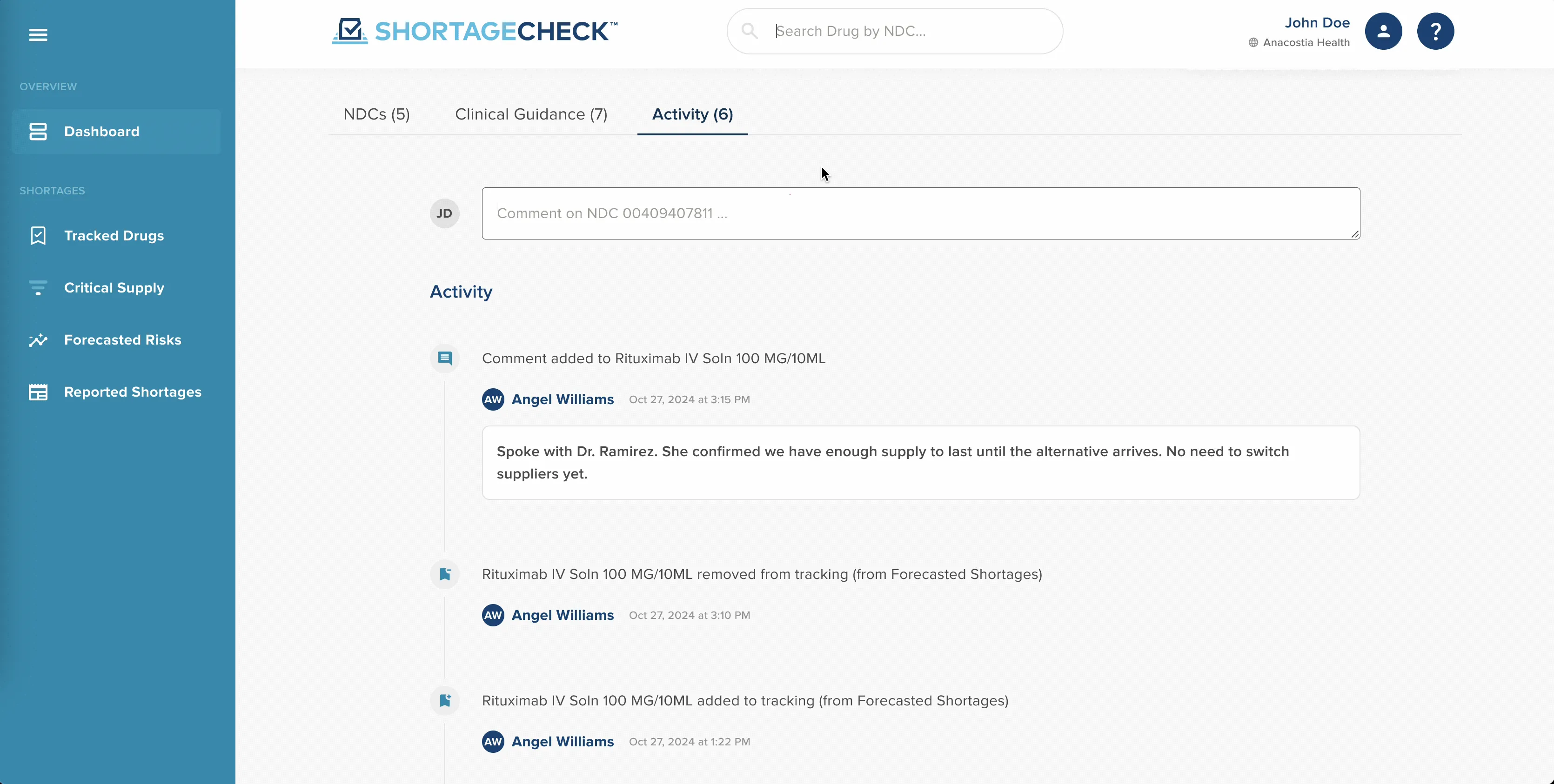This screenshot has width=1554, height=784.
Task: Open the help question mark icon
Action: tap(1435, 31)
